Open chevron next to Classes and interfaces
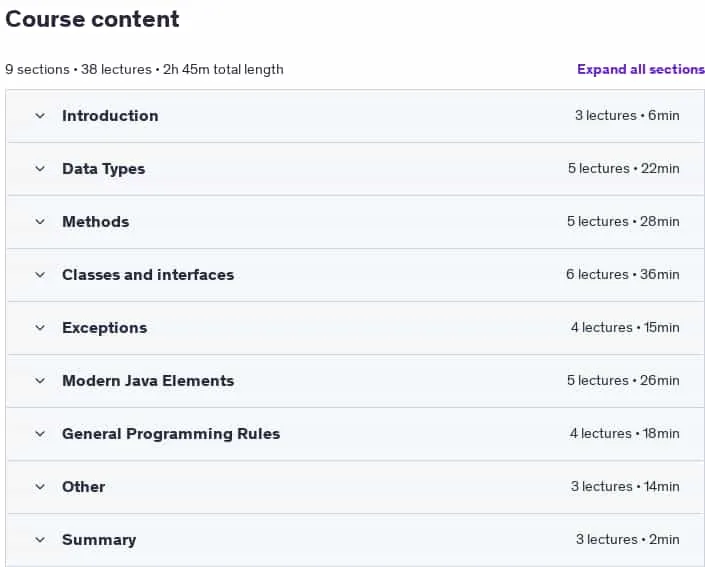Viewport: 705px width, 567px height. click(40, 275)
